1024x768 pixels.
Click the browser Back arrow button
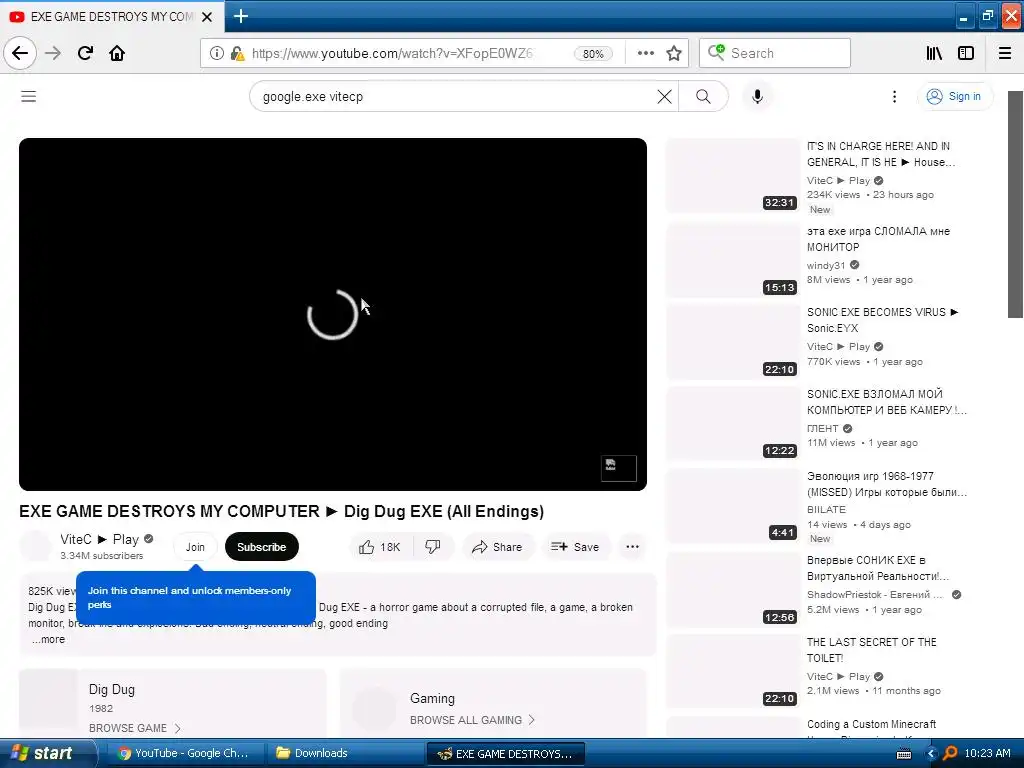tap(20, 53)
